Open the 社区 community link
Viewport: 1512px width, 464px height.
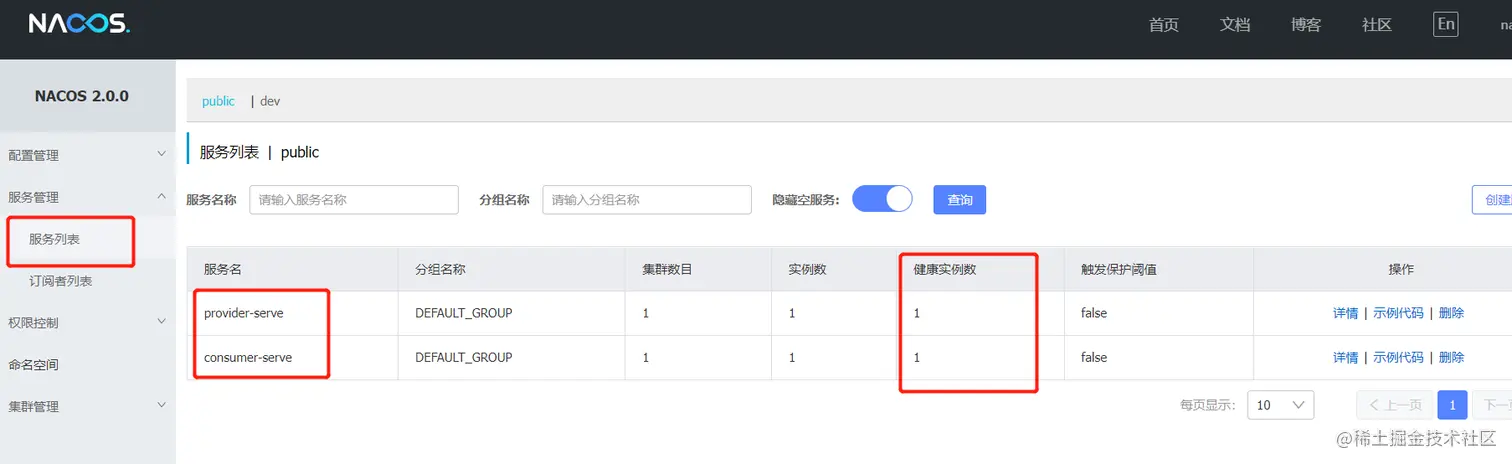1377,25
